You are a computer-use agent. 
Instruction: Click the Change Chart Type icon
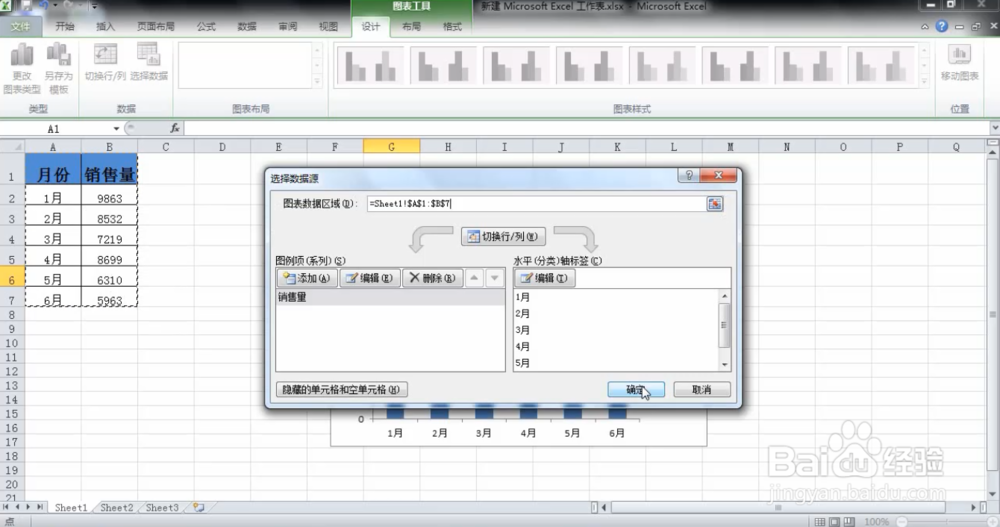[x=22, y=68]
